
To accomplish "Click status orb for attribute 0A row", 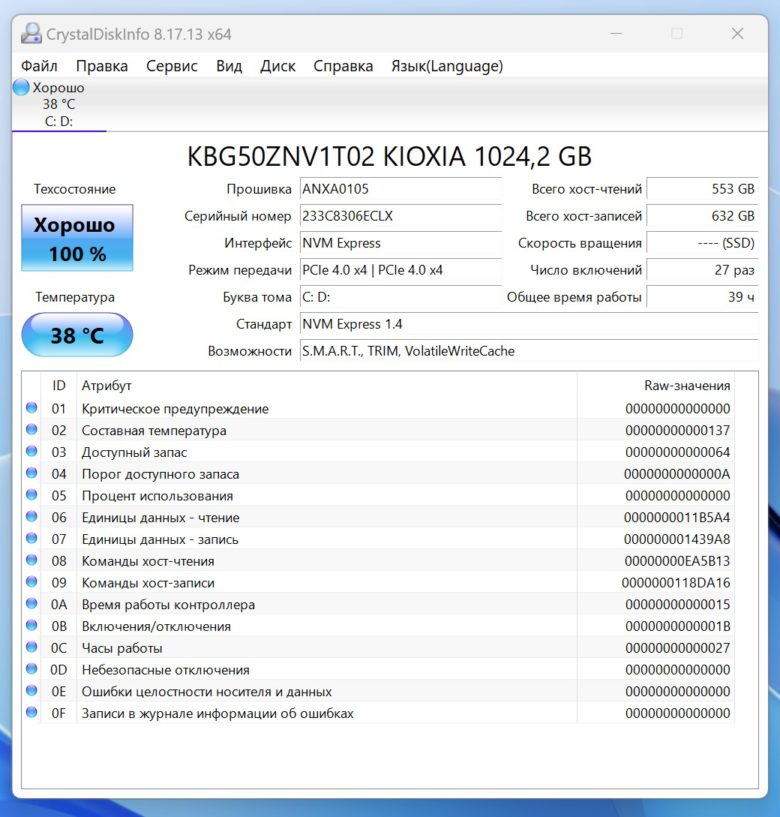I will pos(32,603).
